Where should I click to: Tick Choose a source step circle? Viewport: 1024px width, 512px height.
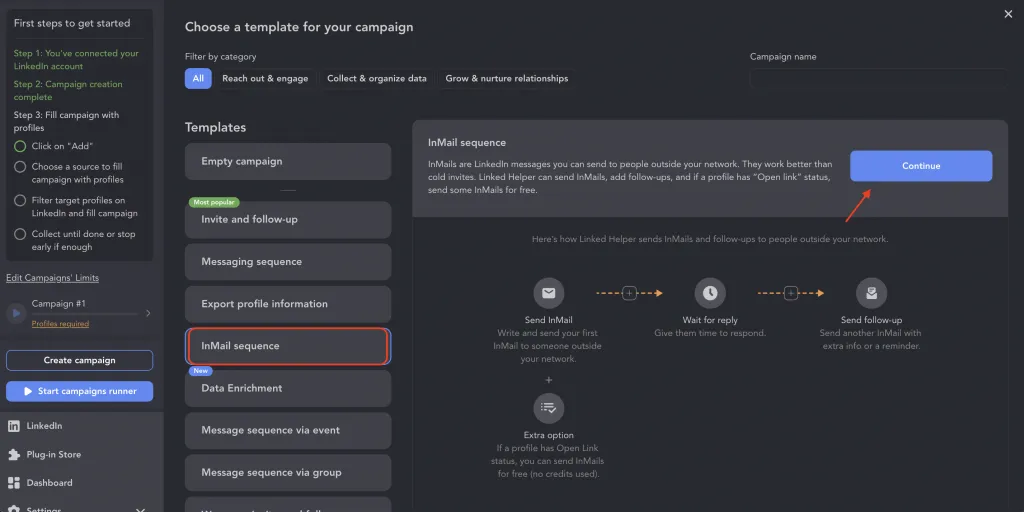20,167
